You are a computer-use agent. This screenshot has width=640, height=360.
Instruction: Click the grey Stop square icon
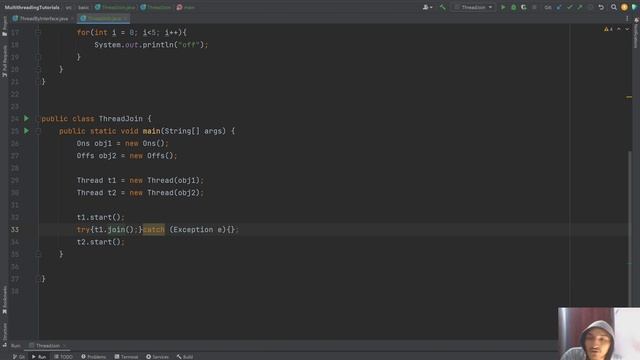(x=534, y=7)
